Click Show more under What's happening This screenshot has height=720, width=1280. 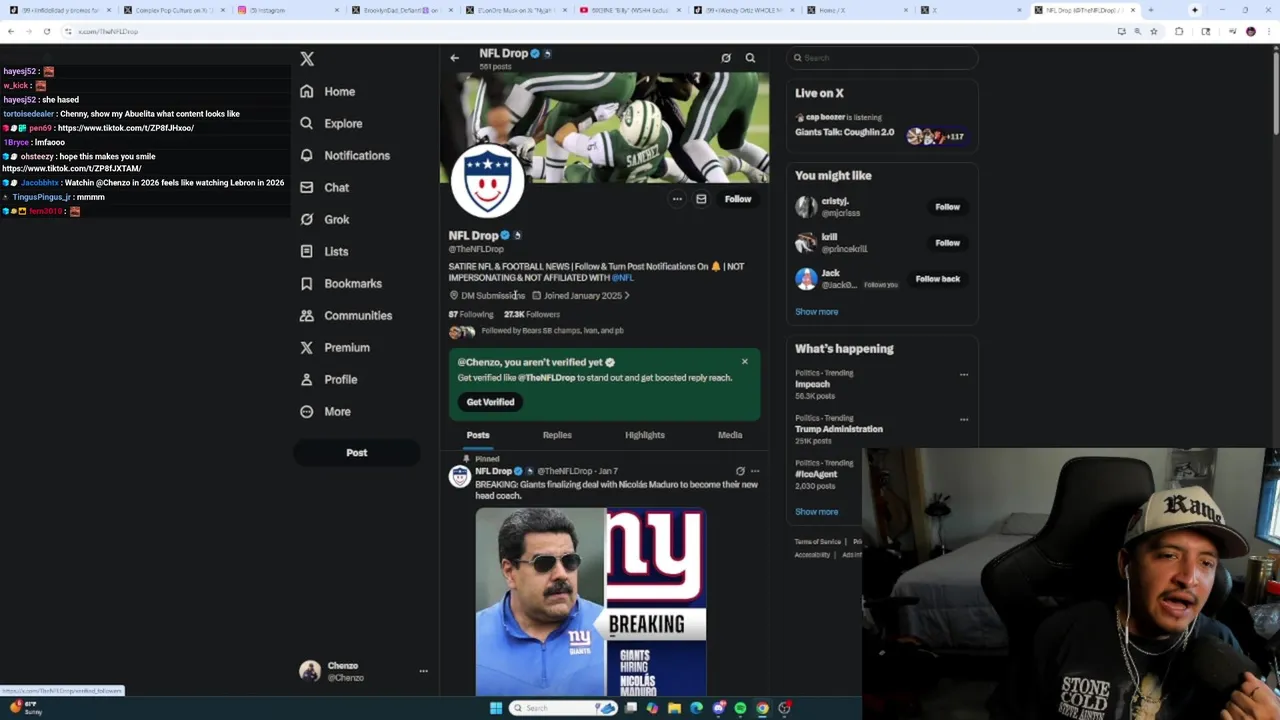coord(816,511)
